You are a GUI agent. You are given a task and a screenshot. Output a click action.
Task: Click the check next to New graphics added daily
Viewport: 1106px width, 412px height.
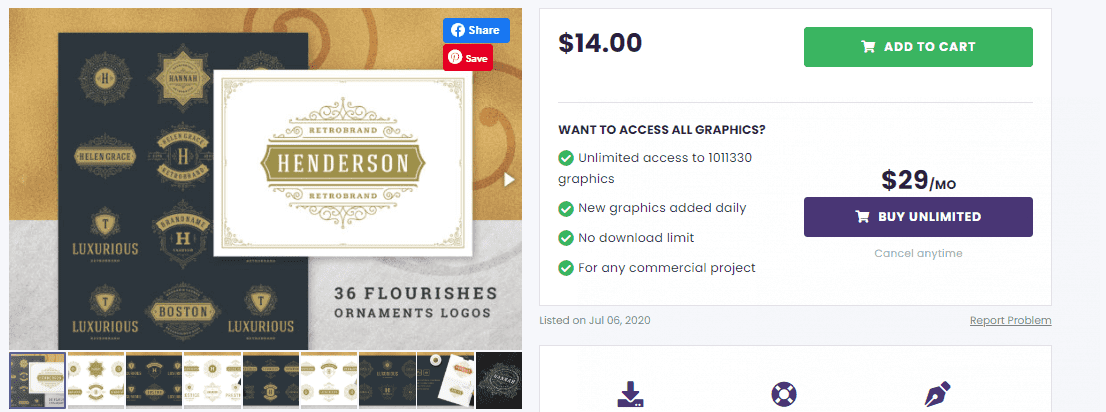click(x=566, y=208)
